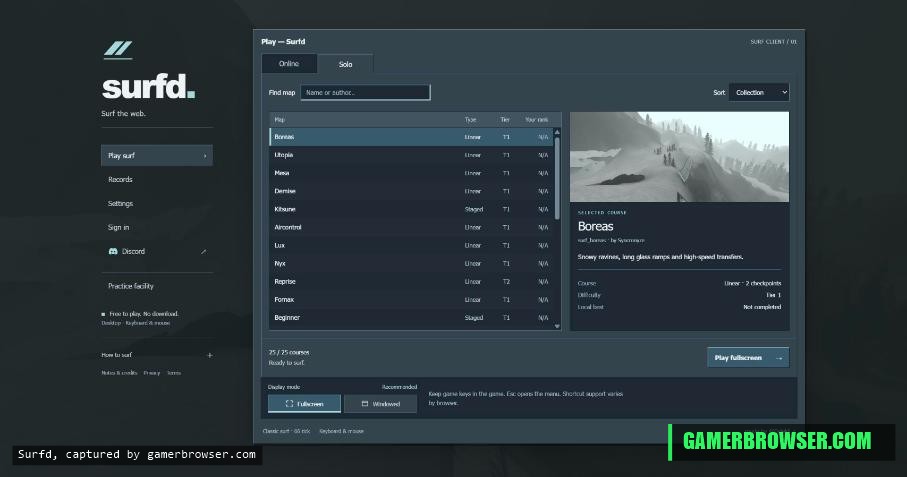Click the Surfd logo icon
The height and width of the screenshot is (477, 907).
(118, 50)
